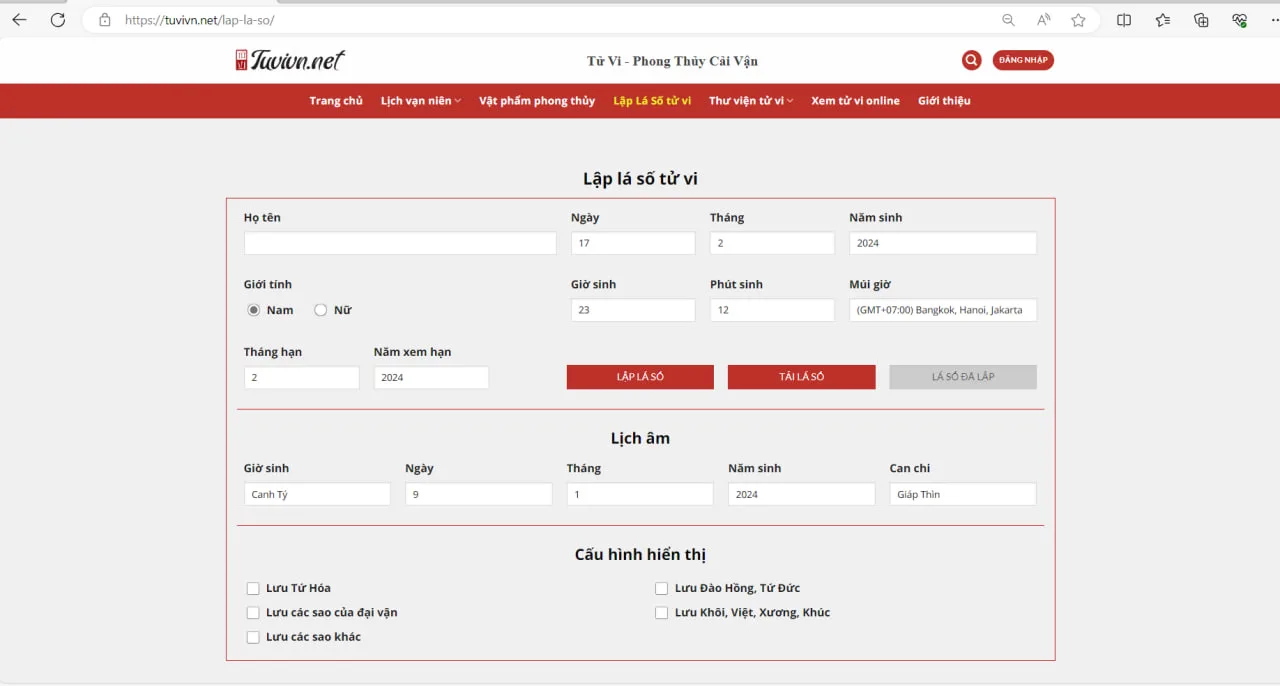Click the ĐĂNG NHẬP button
The image size is (1280, 686).
(1023, 60)
